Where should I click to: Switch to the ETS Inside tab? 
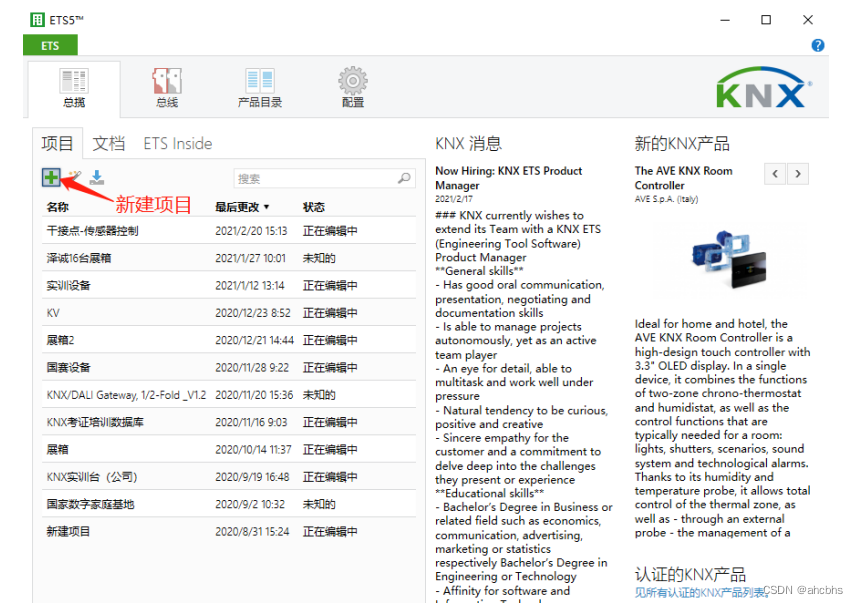(x=178, y=143)
